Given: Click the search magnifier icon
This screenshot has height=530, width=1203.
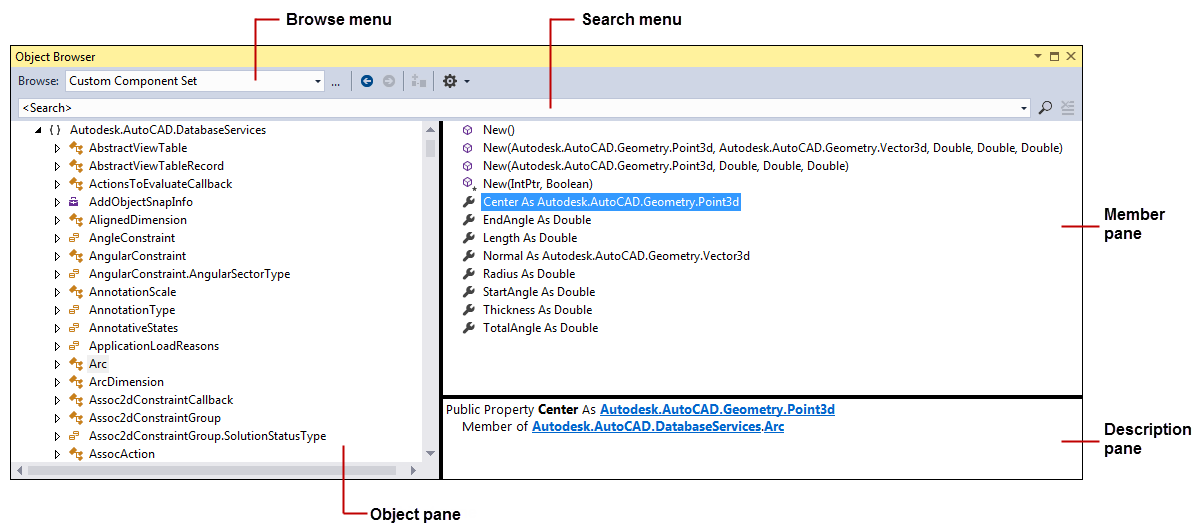Looking at the screenshot, I should [x=1045, y=107].
